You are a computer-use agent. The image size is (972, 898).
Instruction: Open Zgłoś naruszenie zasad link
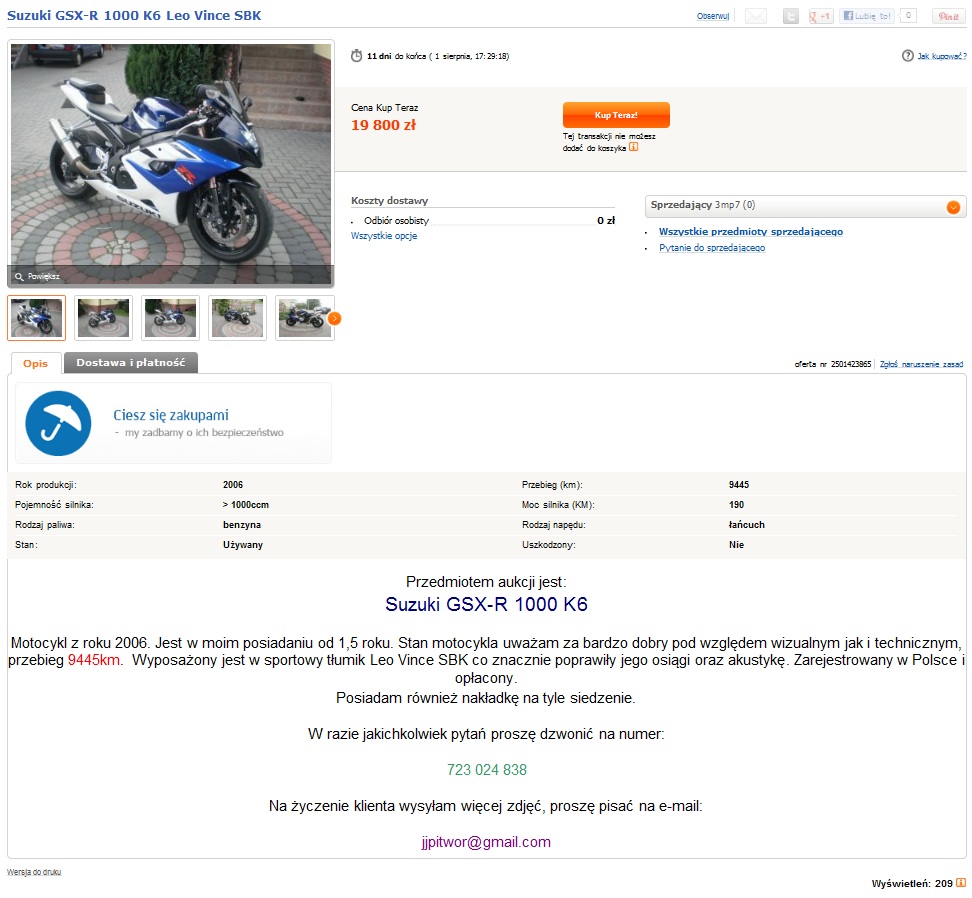point(921,364)
